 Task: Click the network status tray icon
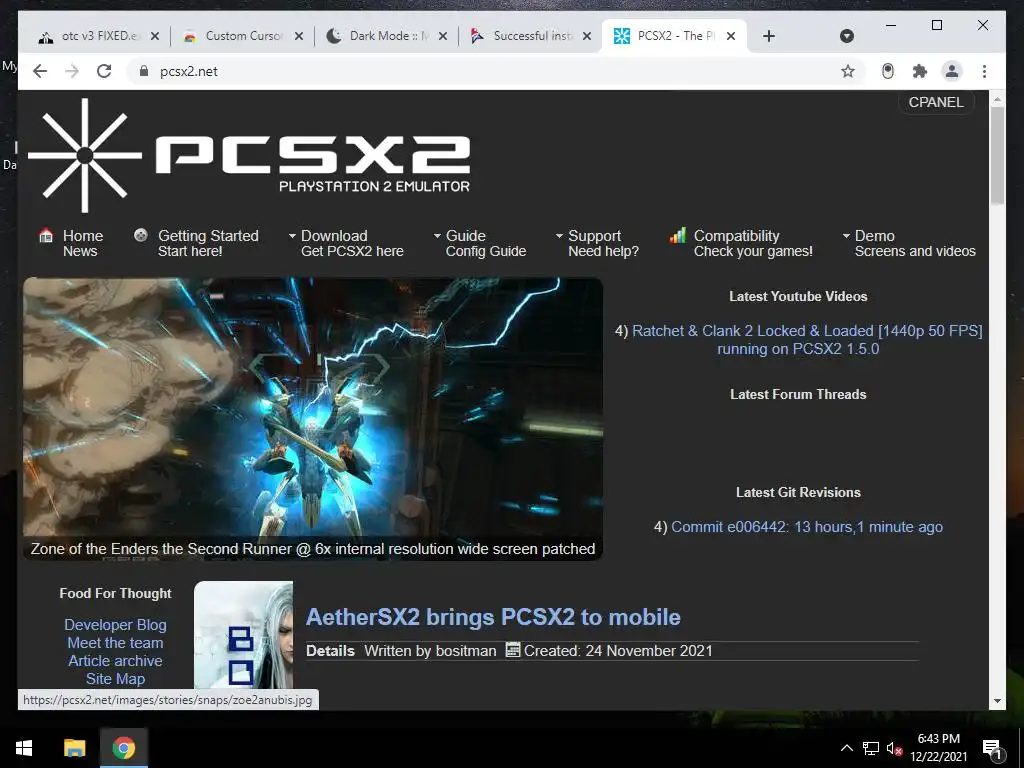click(871, 748)
